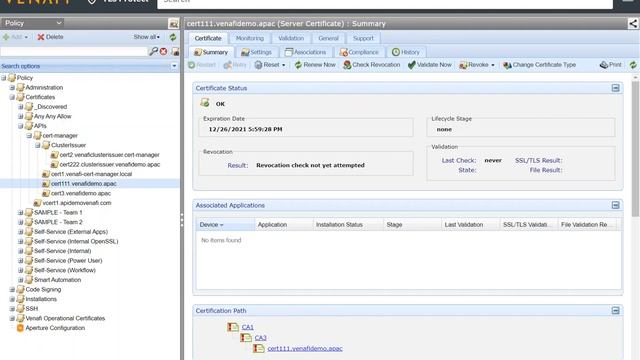Screen dimensions: 640x360
Task: Expand the Any Any Allow folder
Action: pos(21,117)
